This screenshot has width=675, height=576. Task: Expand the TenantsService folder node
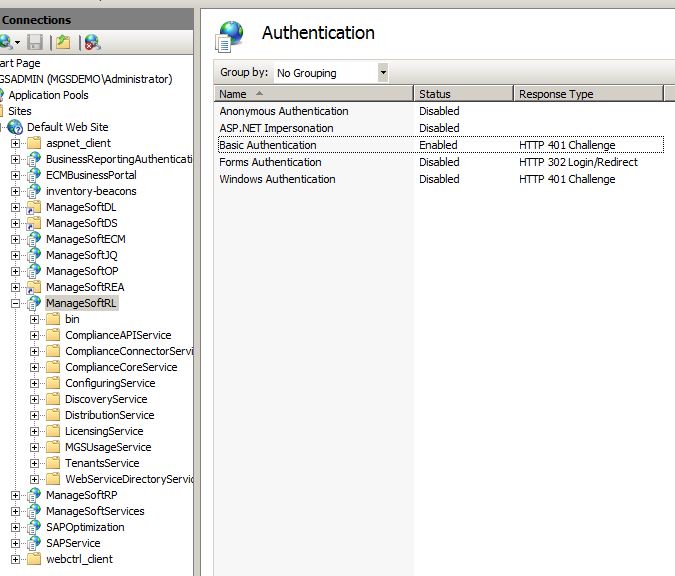click(34, 463)
